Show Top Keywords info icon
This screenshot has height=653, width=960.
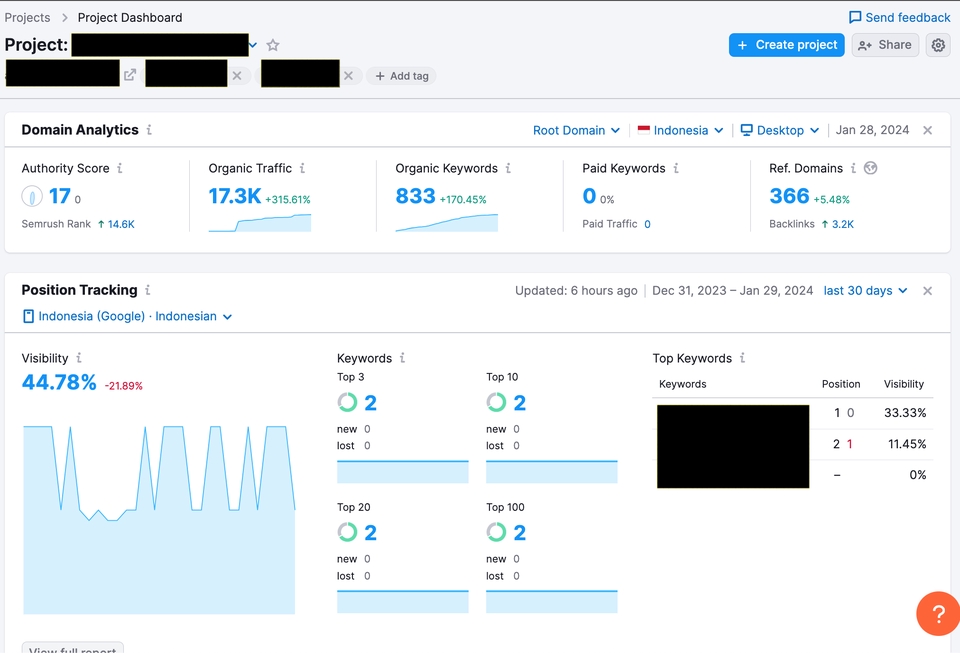[x=742, y=358]
